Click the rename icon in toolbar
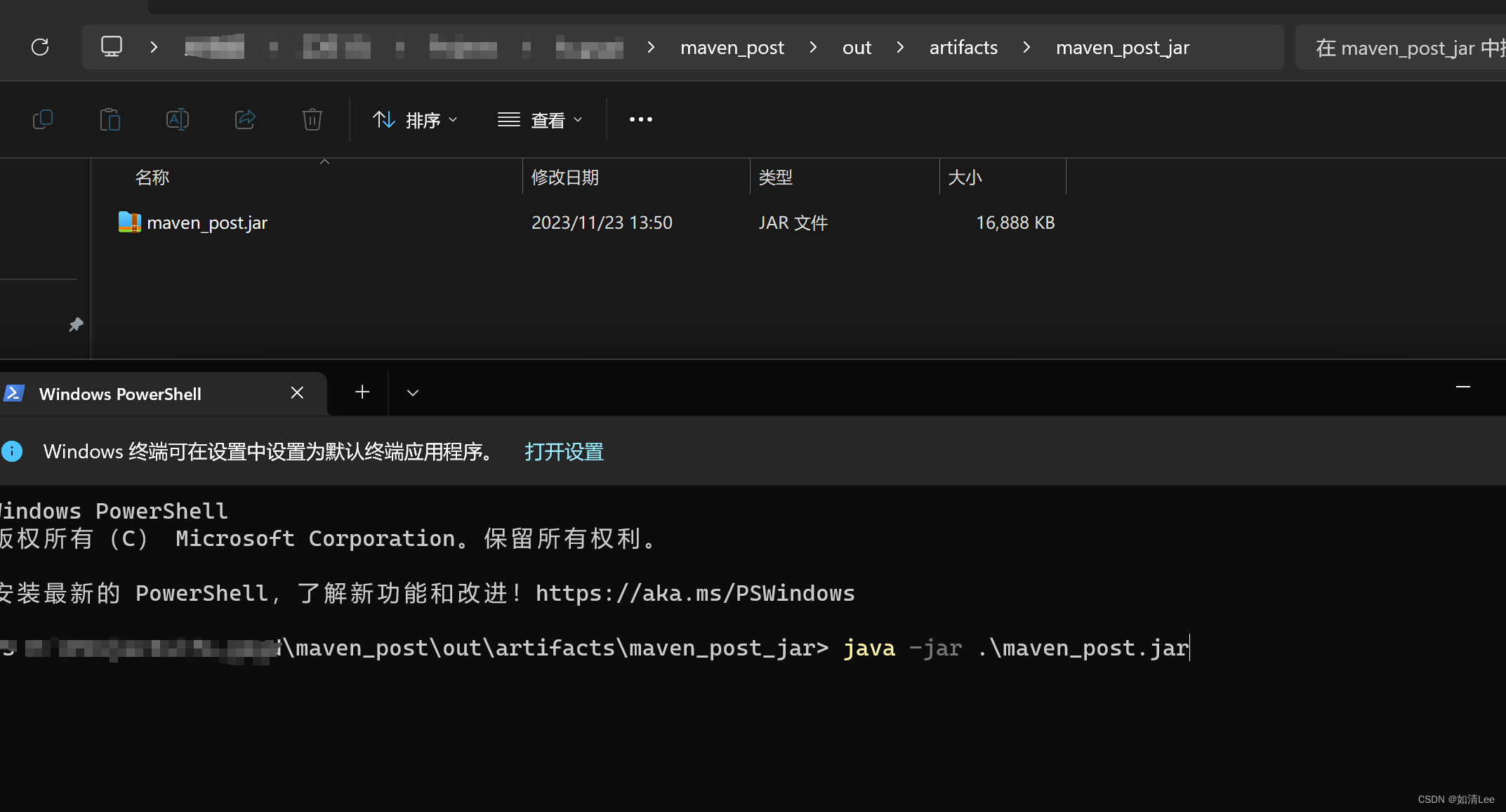1506x812 pixels. pyautogui.click(x=178, y=119)
